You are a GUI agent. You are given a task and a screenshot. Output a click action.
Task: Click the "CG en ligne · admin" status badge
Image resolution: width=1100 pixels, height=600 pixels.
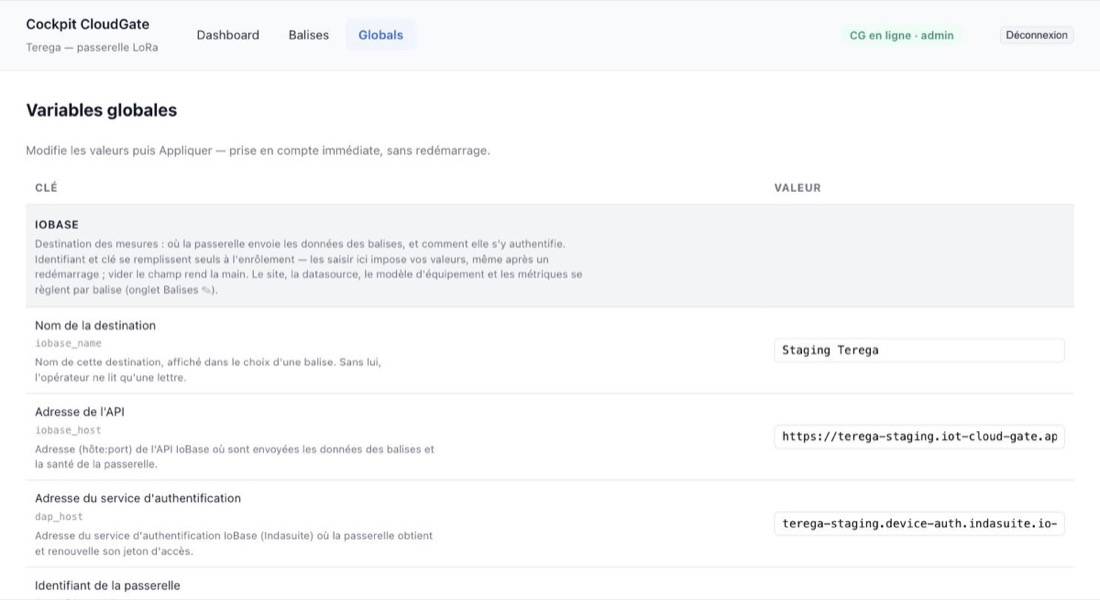[901, 35]
